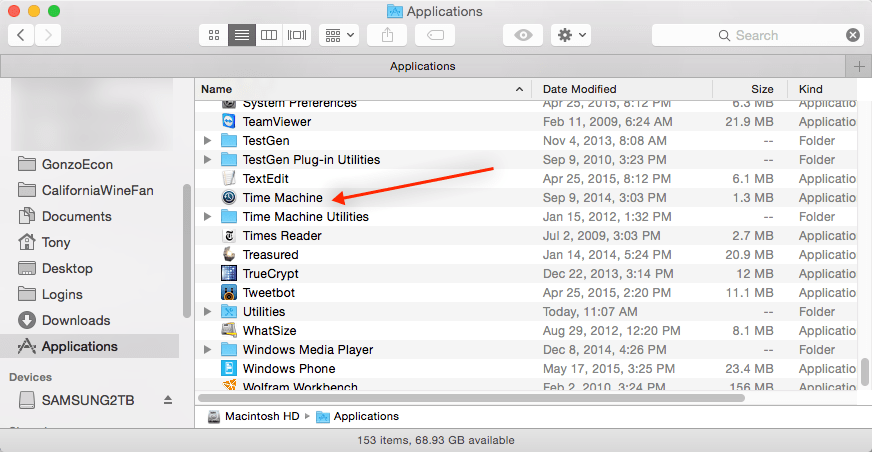Click the 21.9 MB size cell
The height and width of the screenshot is (452, 872).
pos(749,121)
